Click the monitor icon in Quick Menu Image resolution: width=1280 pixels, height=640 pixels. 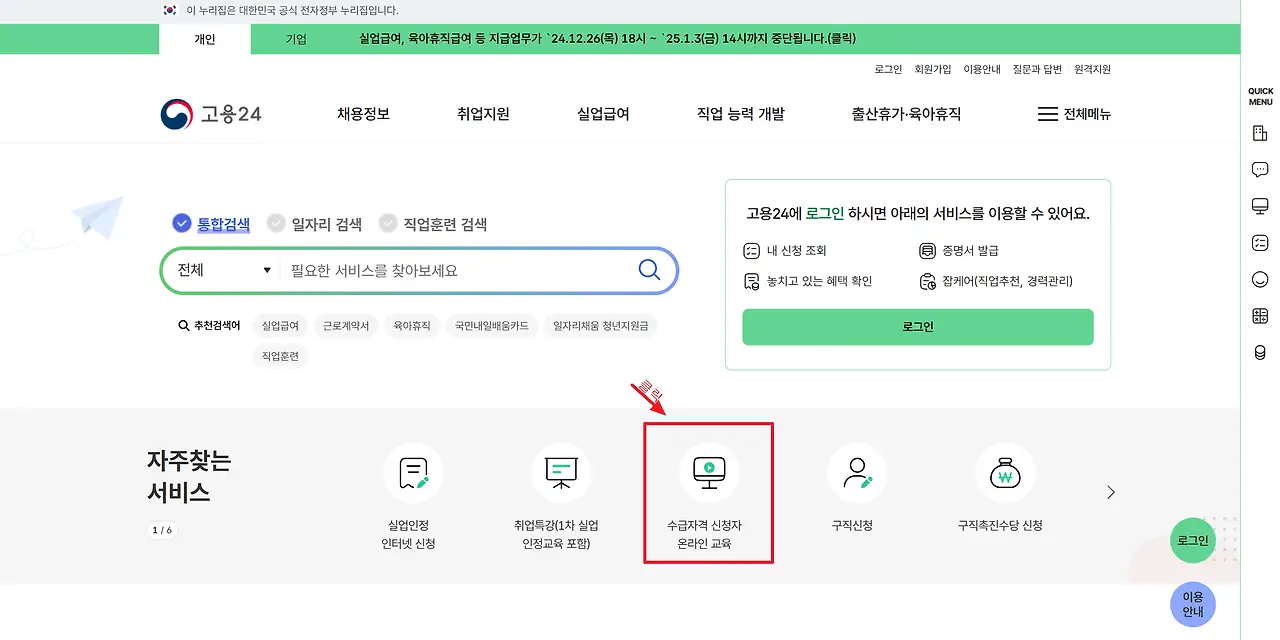(1260, 206)
